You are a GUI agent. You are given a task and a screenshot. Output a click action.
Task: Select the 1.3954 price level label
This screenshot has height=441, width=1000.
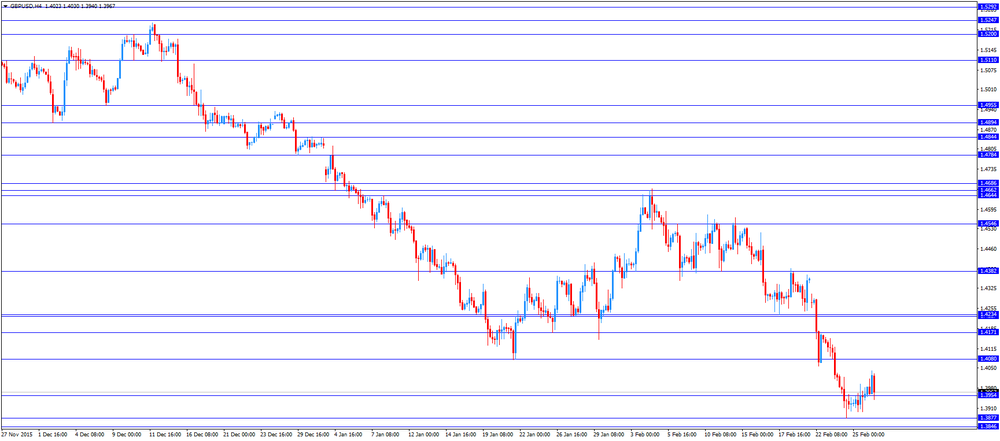coord(988,396)
